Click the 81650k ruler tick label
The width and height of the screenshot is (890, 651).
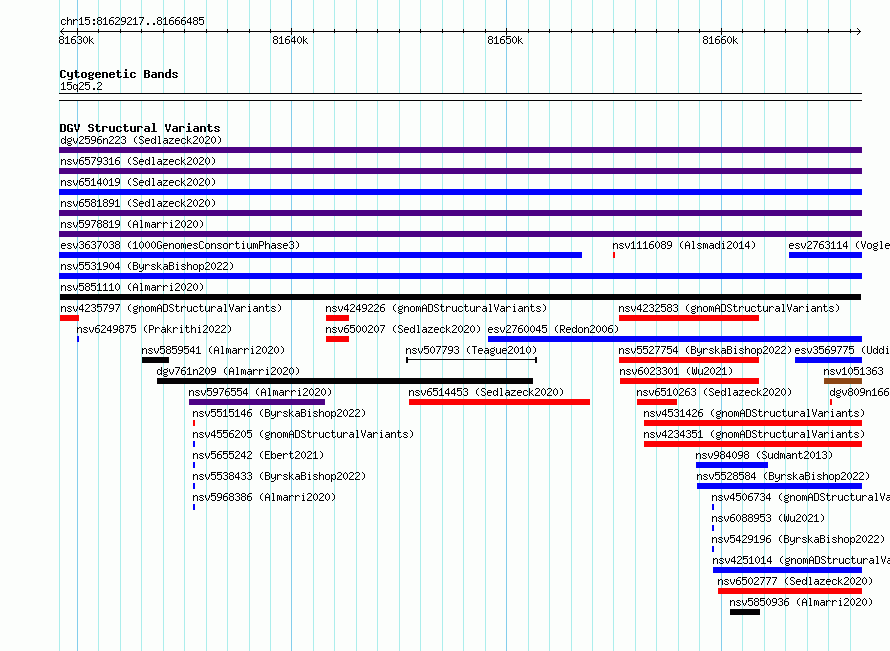(x=505, y=40)
